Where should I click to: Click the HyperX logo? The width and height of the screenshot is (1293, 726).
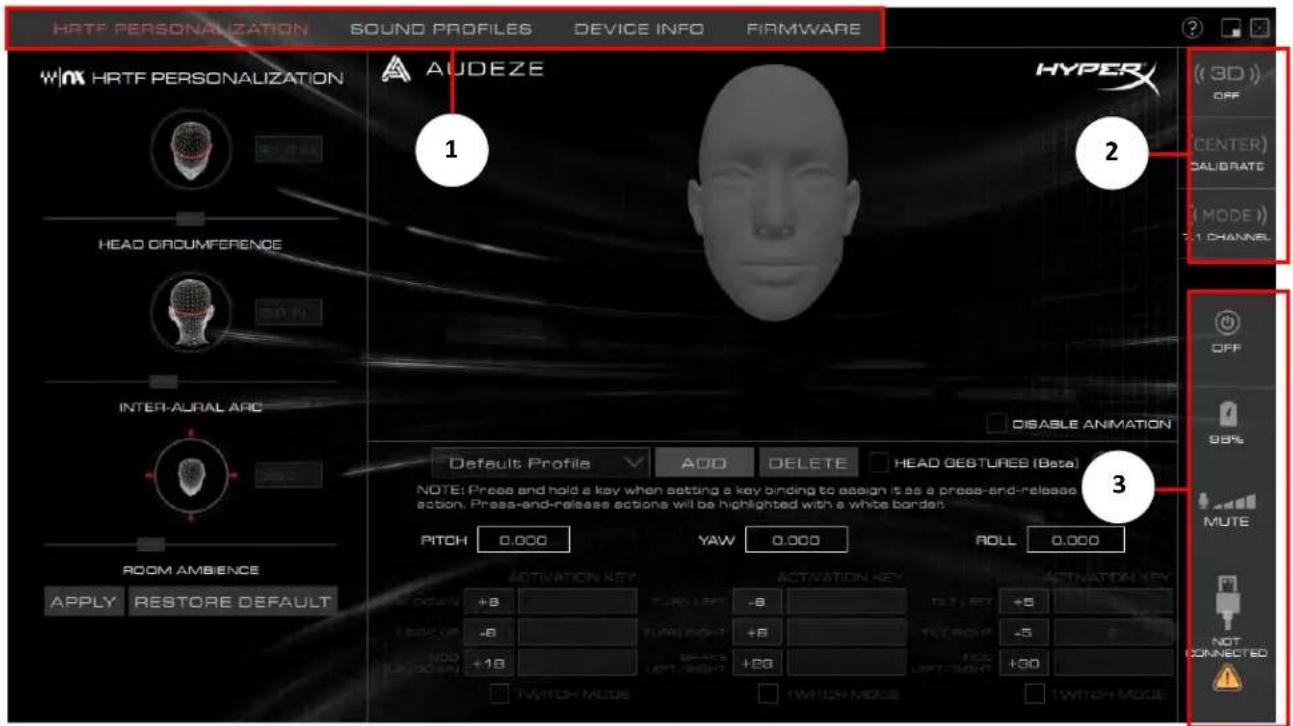1098,74
